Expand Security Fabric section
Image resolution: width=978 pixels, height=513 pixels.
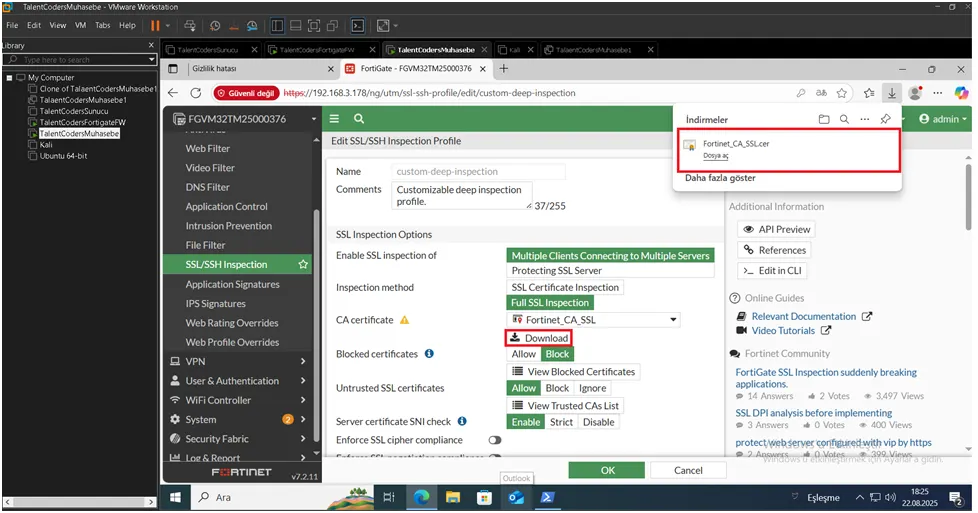coord(239,439)
